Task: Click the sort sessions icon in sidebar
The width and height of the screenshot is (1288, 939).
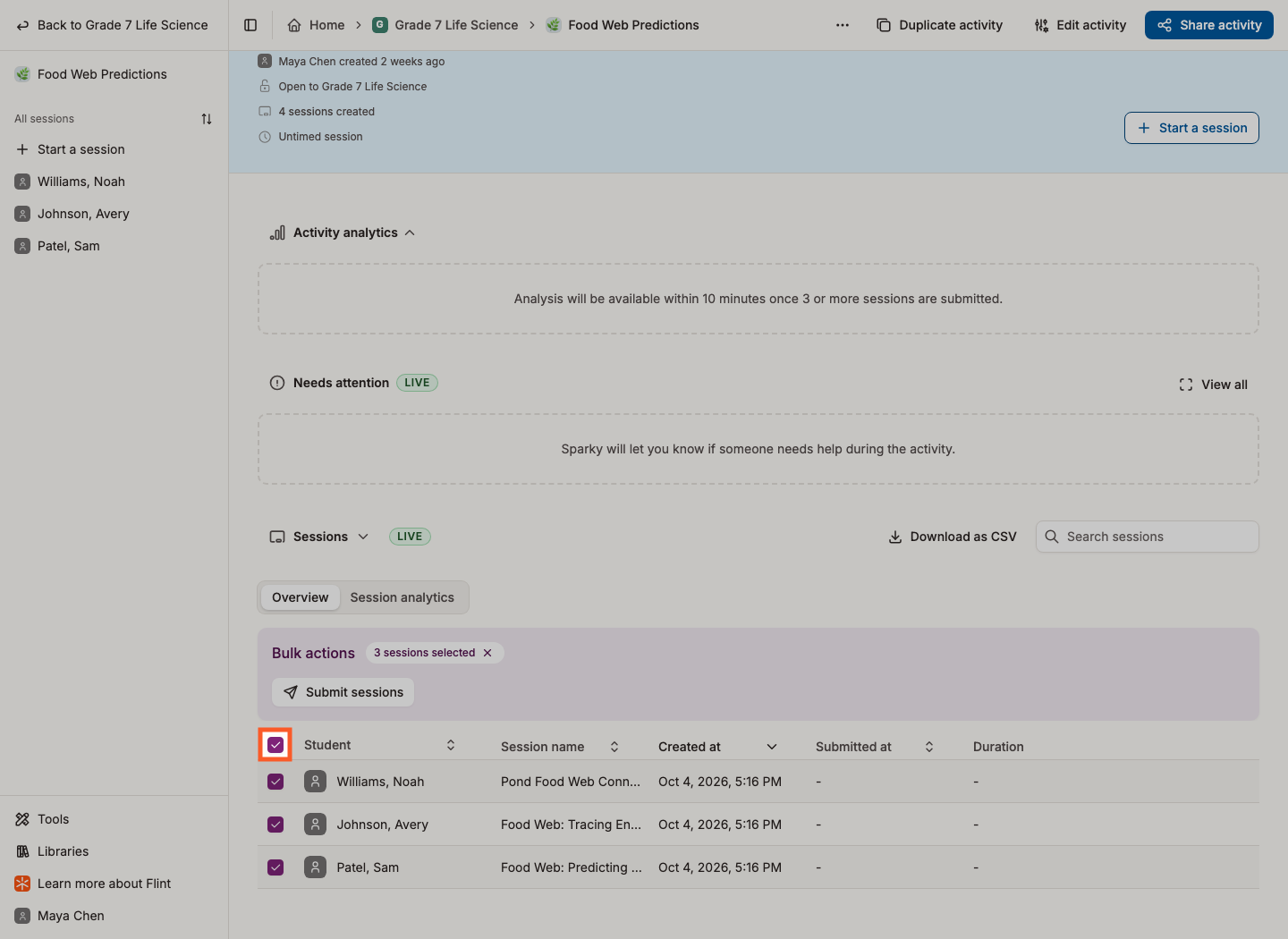Action: tap(207, 119)
